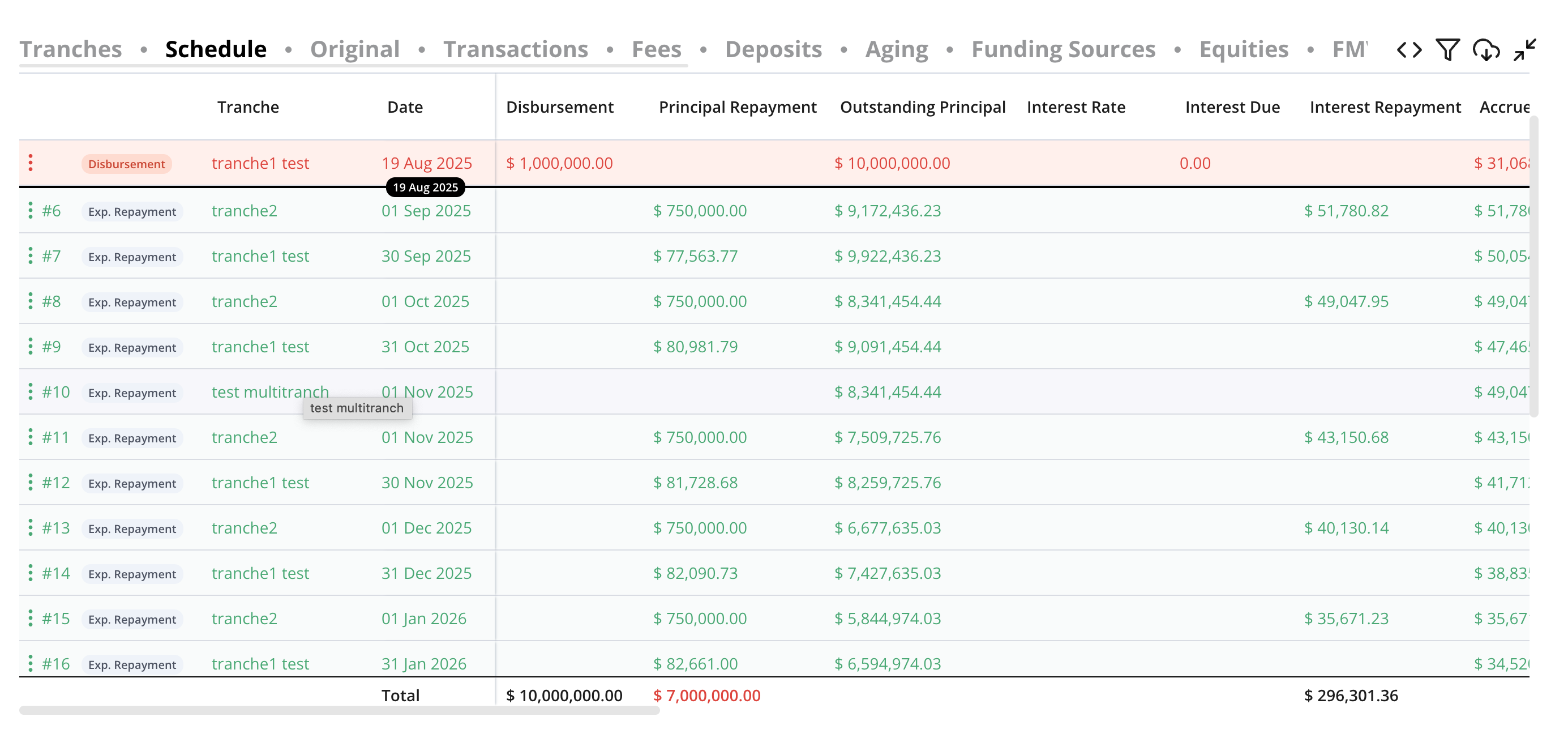Open three-dot menu for row #10
The image size is (1568, 742).
tap(31, 392)
